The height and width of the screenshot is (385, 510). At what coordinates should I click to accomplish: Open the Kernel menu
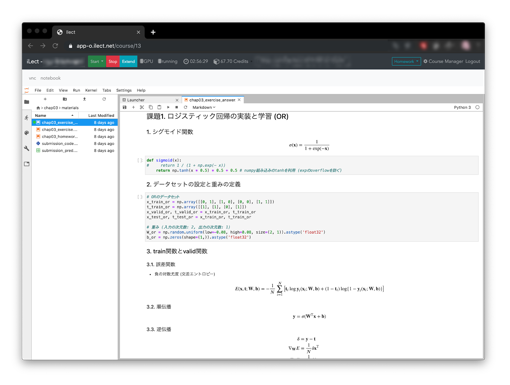click(91, 90)
